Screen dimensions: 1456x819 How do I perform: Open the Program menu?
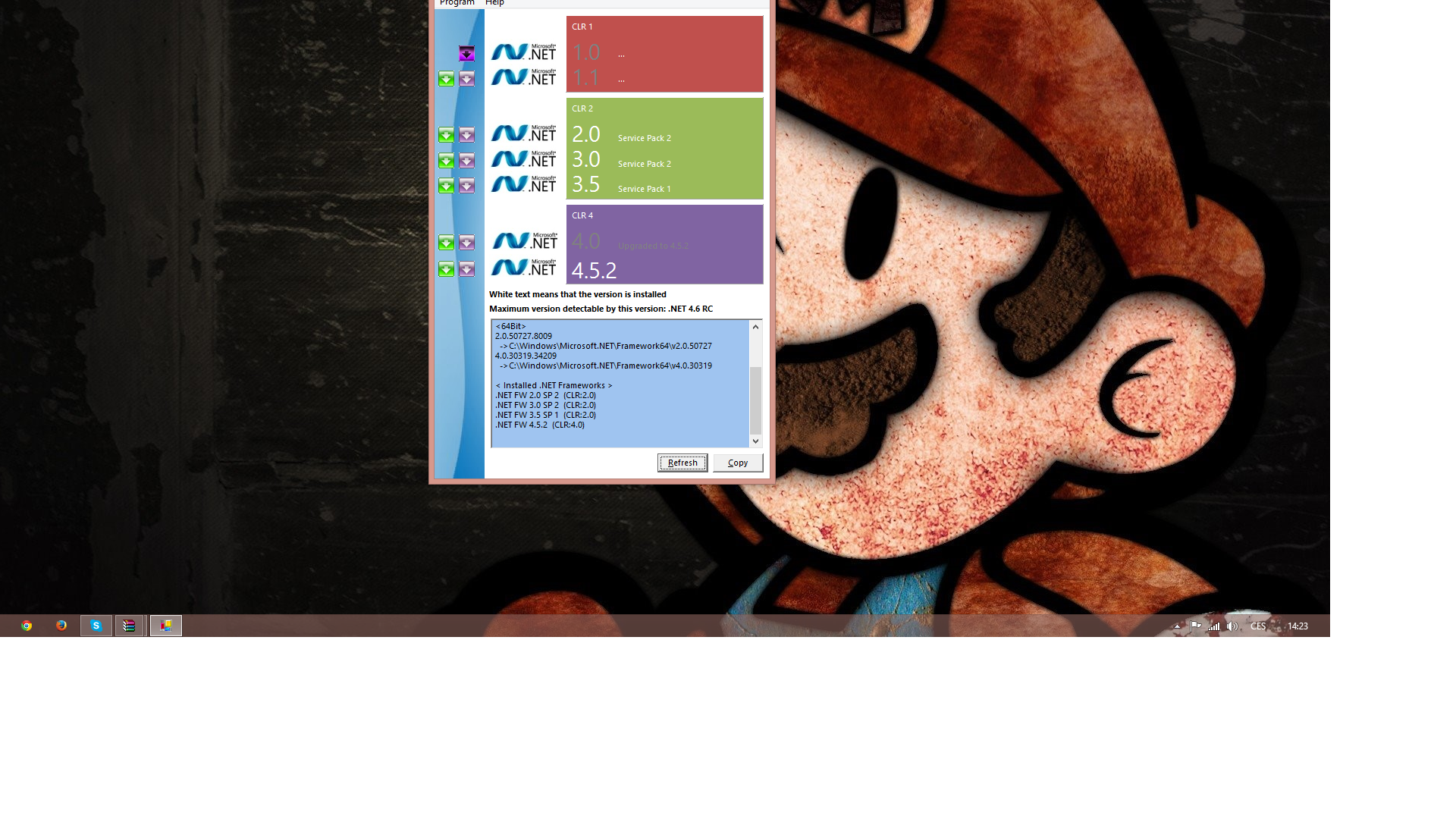click(457, 3)
